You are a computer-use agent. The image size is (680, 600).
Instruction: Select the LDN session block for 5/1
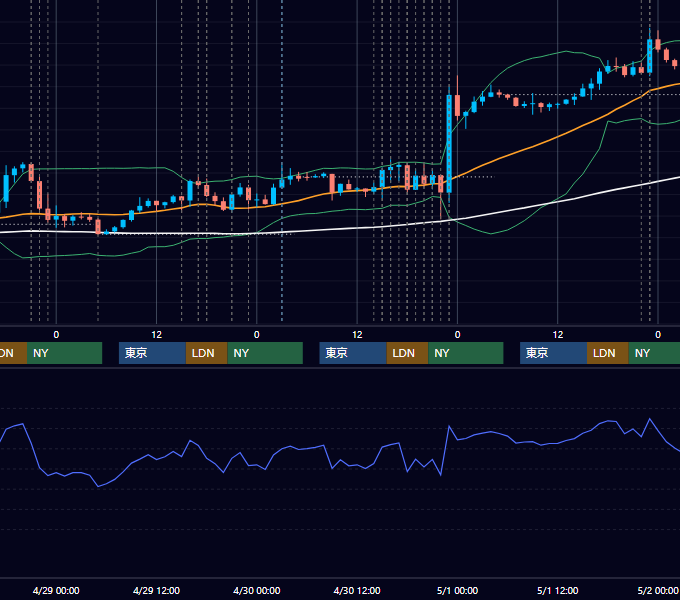click(x=608, y=353)
